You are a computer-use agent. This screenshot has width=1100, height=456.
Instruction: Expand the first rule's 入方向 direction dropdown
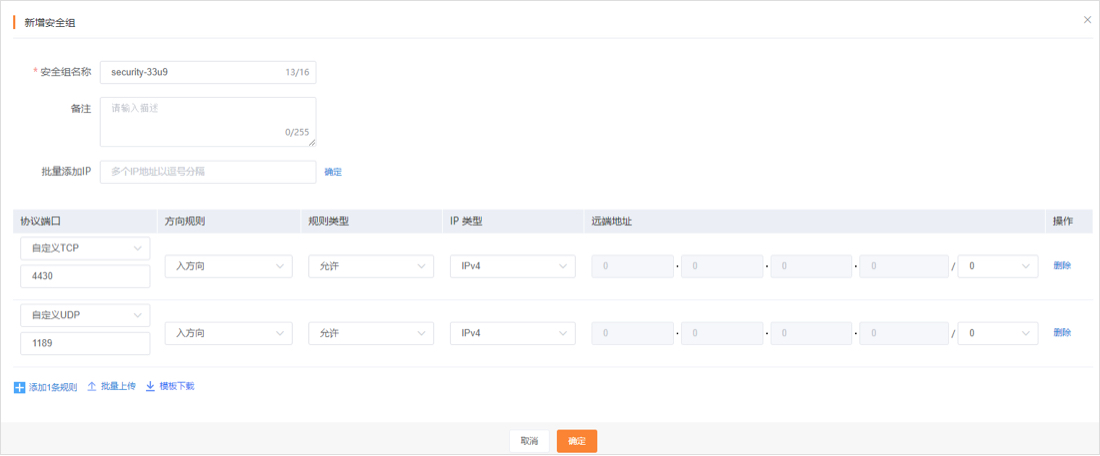click(x=228, y=266)
